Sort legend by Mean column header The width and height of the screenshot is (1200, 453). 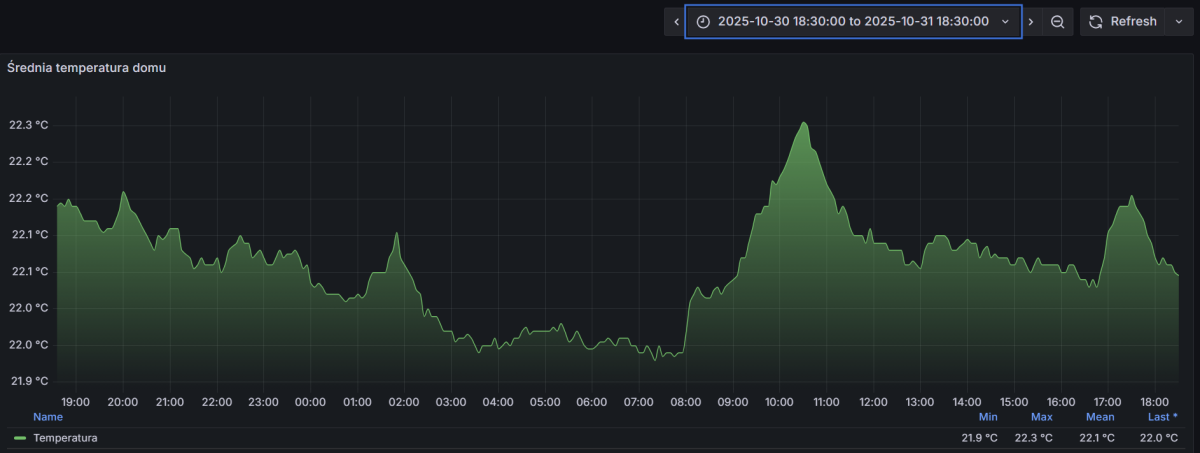click(x=1100, y=416)
